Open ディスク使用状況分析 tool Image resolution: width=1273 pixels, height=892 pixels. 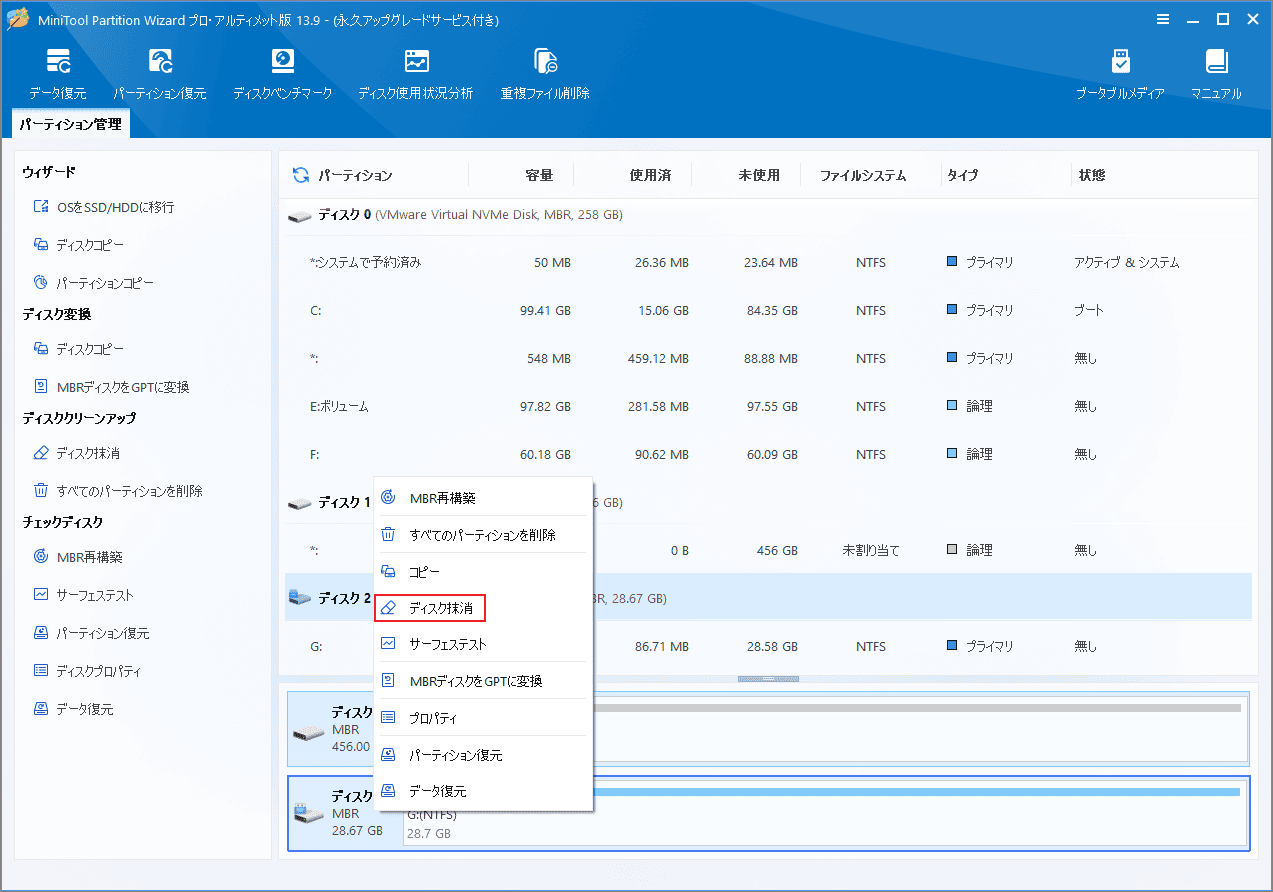(415, 74)
